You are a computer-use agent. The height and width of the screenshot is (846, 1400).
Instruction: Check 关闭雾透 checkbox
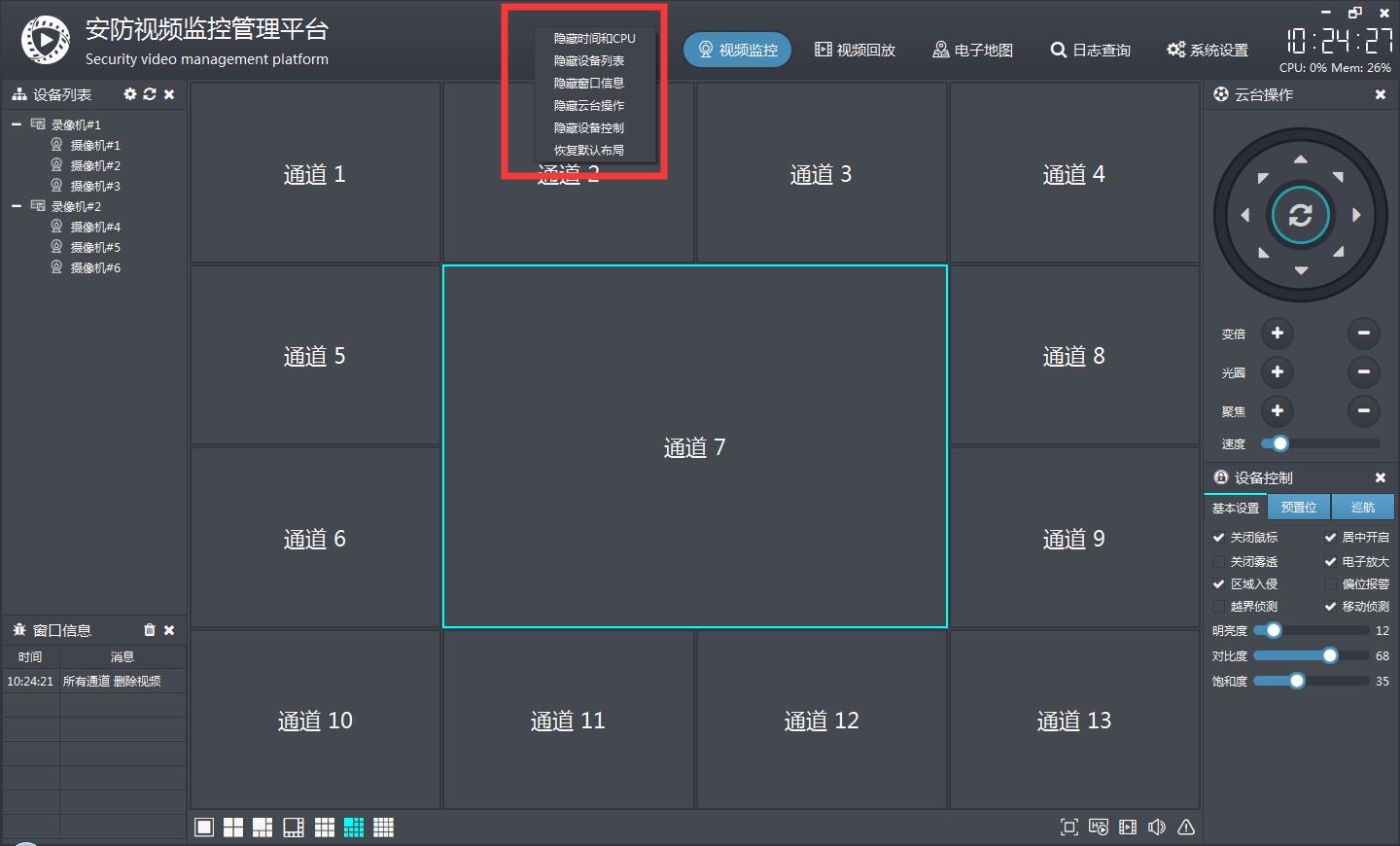(x=1218, y=562)
